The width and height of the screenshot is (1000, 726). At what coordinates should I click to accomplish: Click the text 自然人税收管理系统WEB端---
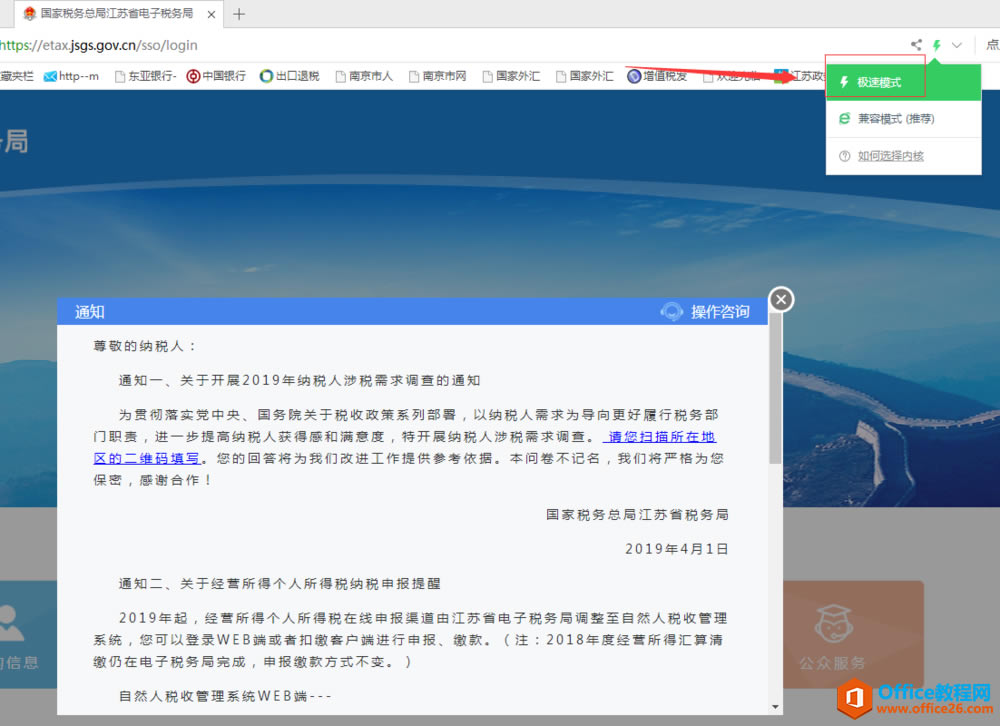point(225,696)
